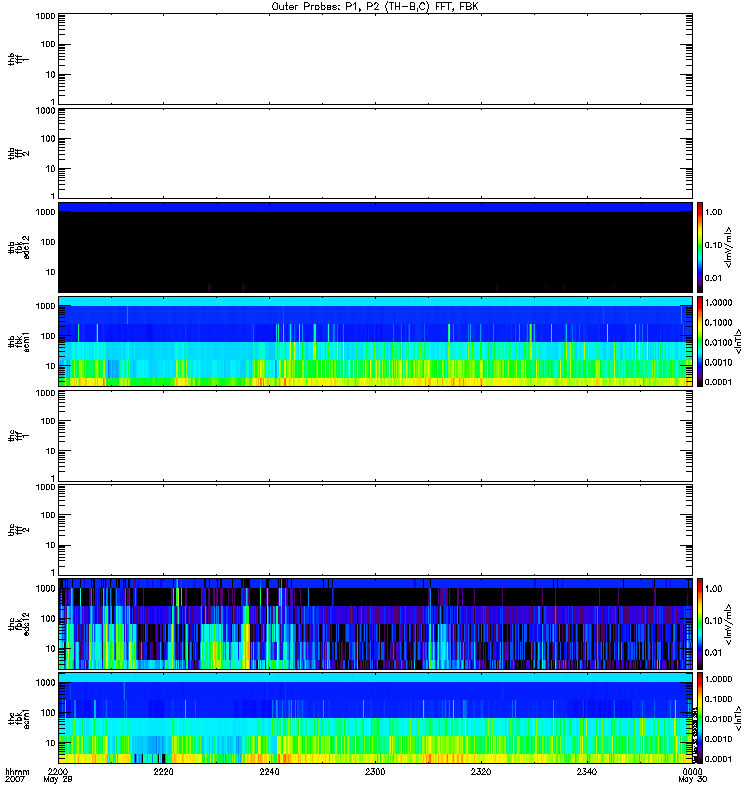Click the 'hhmm' axis unit label
Screen dimensions: 750x800
point(17,771)
